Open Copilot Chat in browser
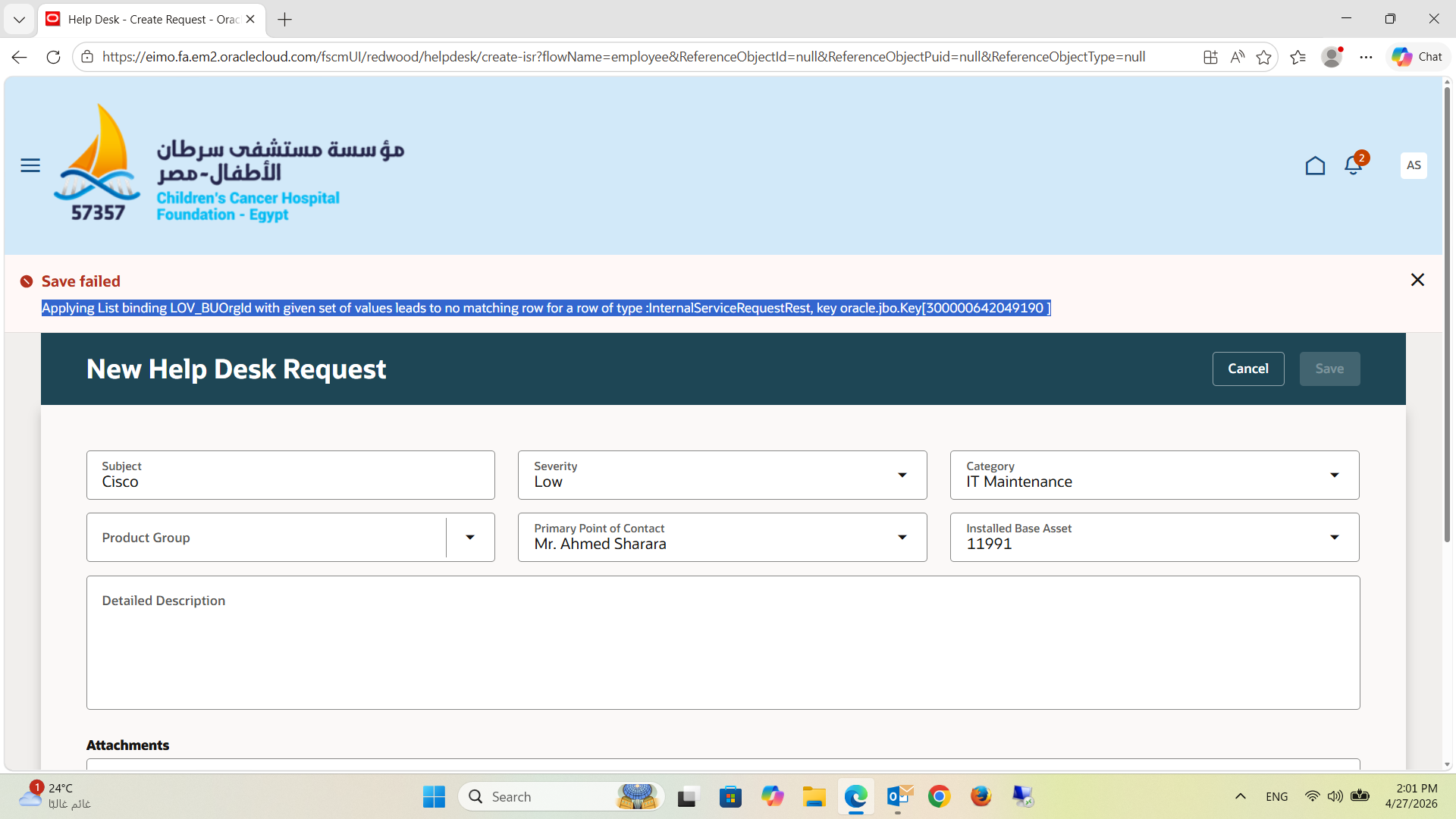Viewport: 1456px width, 819px height. pyautogui.click(x=1417, y=57)
